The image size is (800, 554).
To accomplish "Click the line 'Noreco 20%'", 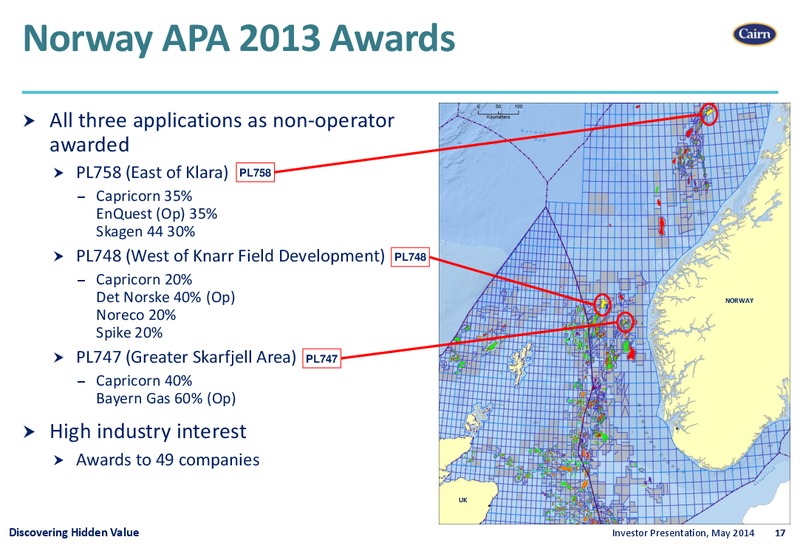I will coord(136,315).
